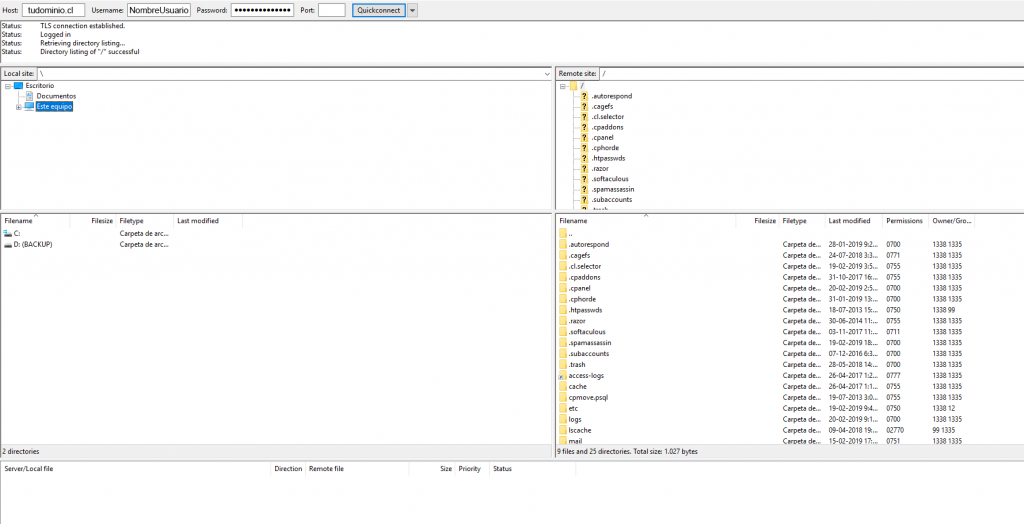Image resolution: width=1024 pixels, height=524 pixels.
Task: Select .softaculous in remote tree
Action: (x=609, y=179)
